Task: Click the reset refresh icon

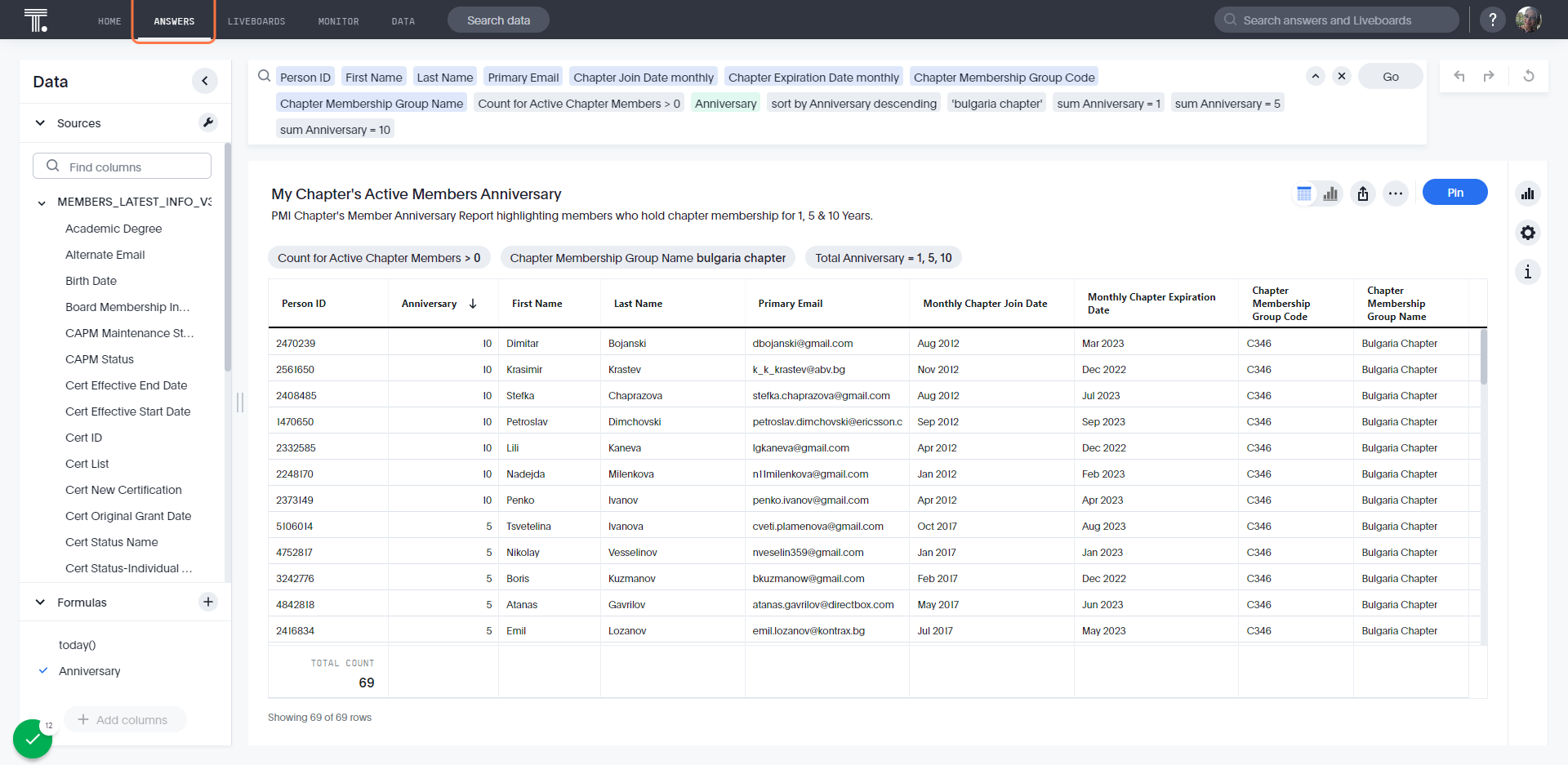Action: (1529, 76)
